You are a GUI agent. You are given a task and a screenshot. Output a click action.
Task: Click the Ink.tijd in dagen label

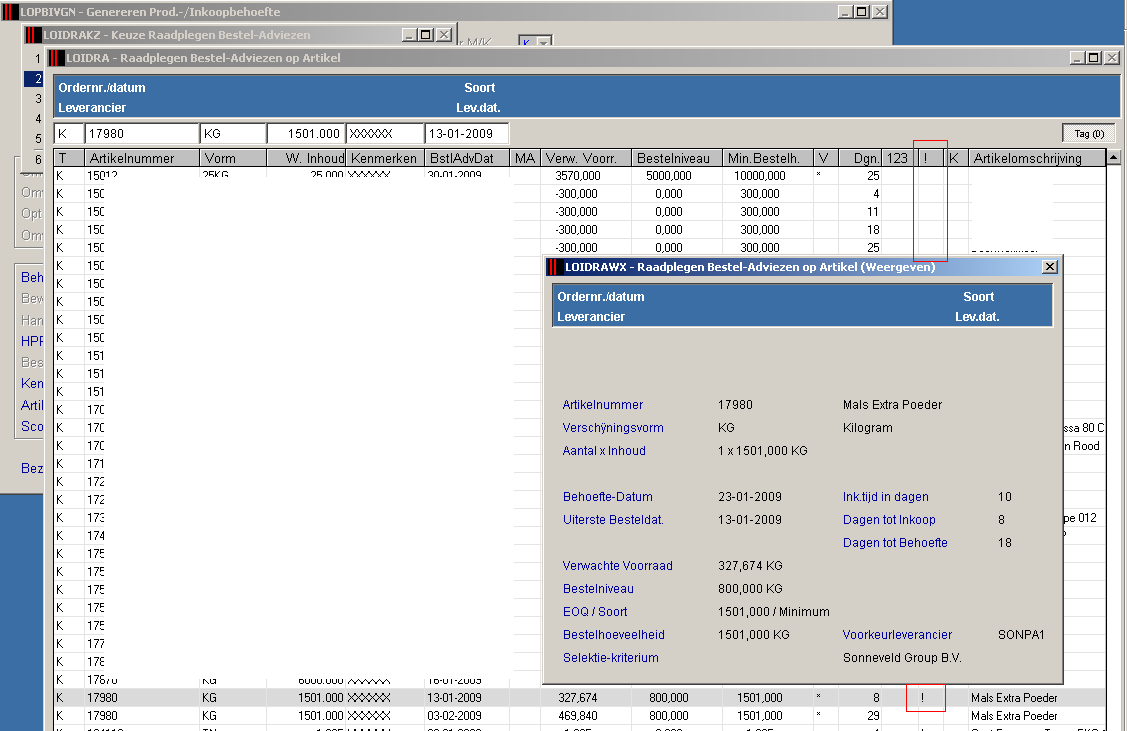(x=886, y=497)
